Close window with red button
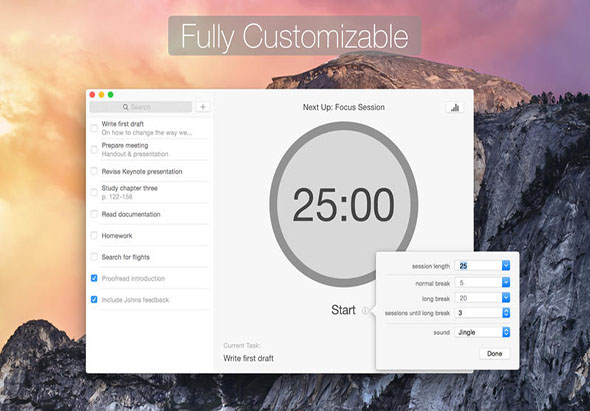590x411 pixels. pyautogui.click(x=92, y=94)
